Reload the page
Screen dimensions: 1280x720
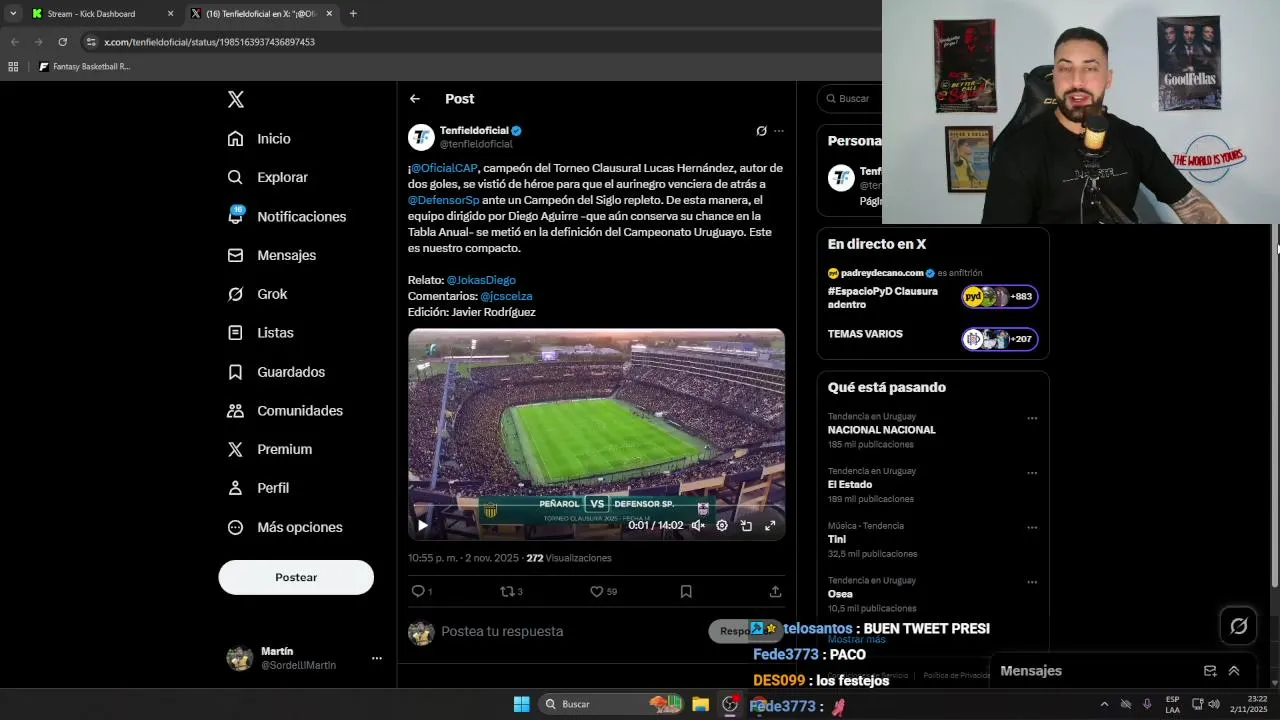click(x=62, y=42)
